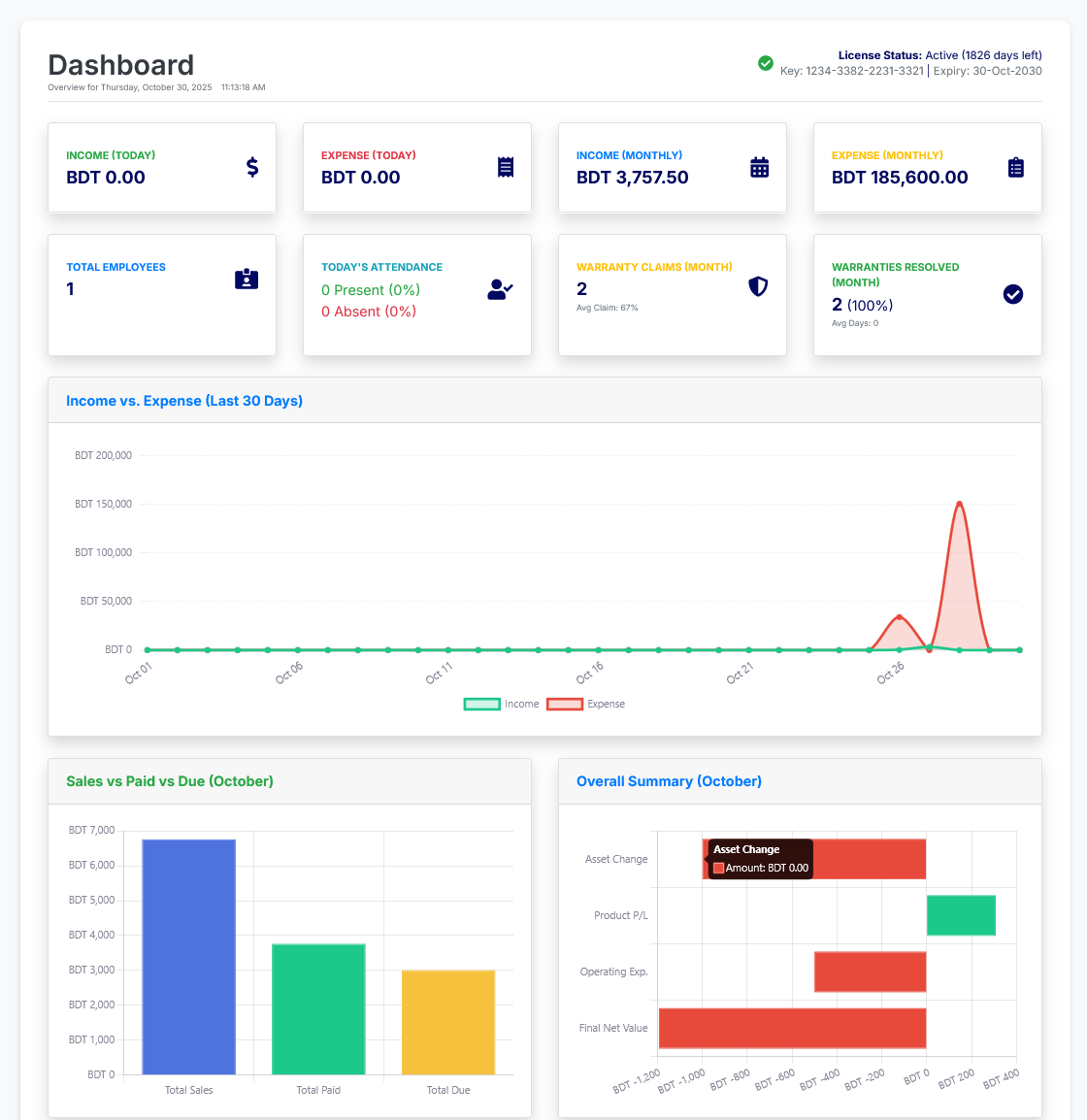Open the Income vs. Expense (Last 30 Days) panel header
Viewport: 1087px width, 1120px height.
coord(183,400)
